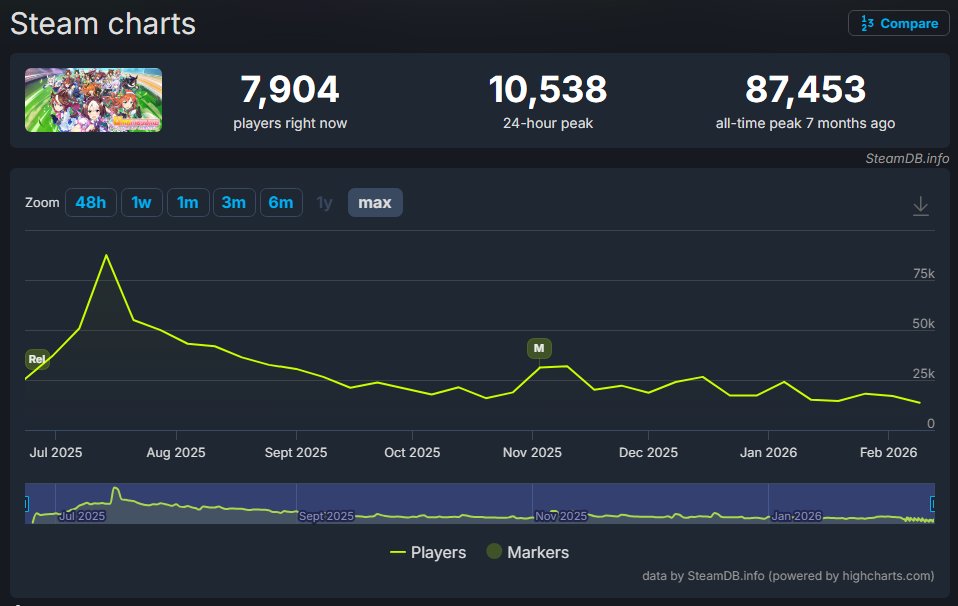The width and height of the screenshot is (958, 606).
Task: Open the SteamDB.info credit link
Action: pyautogui.click(x=907, y=159)
